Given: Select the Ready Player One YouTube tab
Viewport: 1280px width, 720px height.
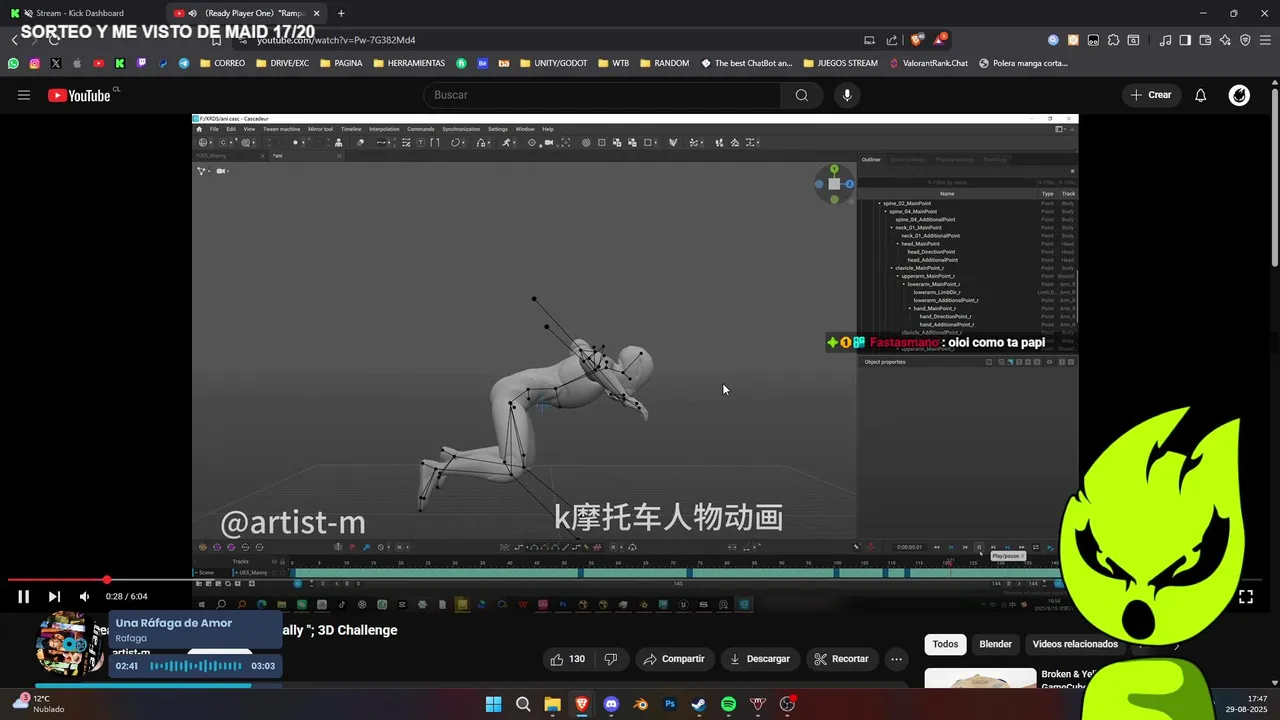Looking at the screenshot, I should 245,13.
